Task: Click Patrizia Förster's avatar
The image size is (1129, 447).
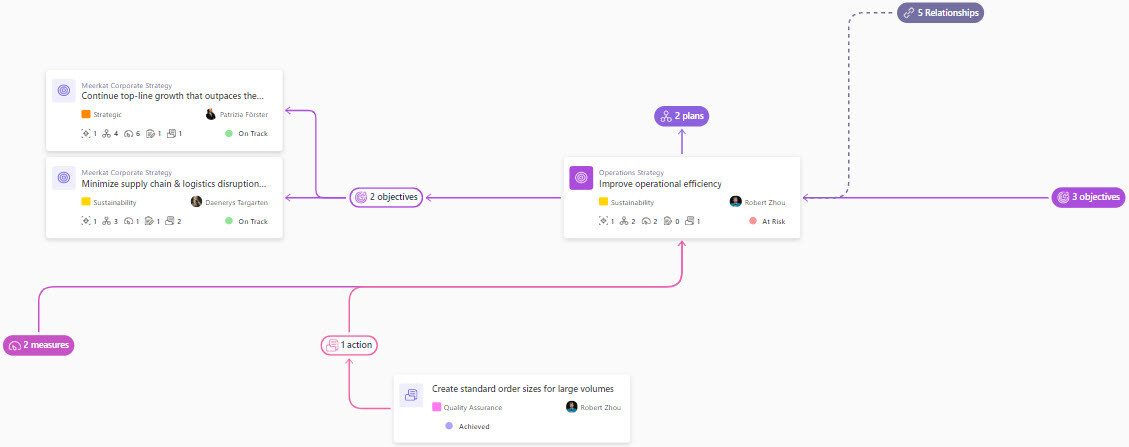Action: (211, 115)
